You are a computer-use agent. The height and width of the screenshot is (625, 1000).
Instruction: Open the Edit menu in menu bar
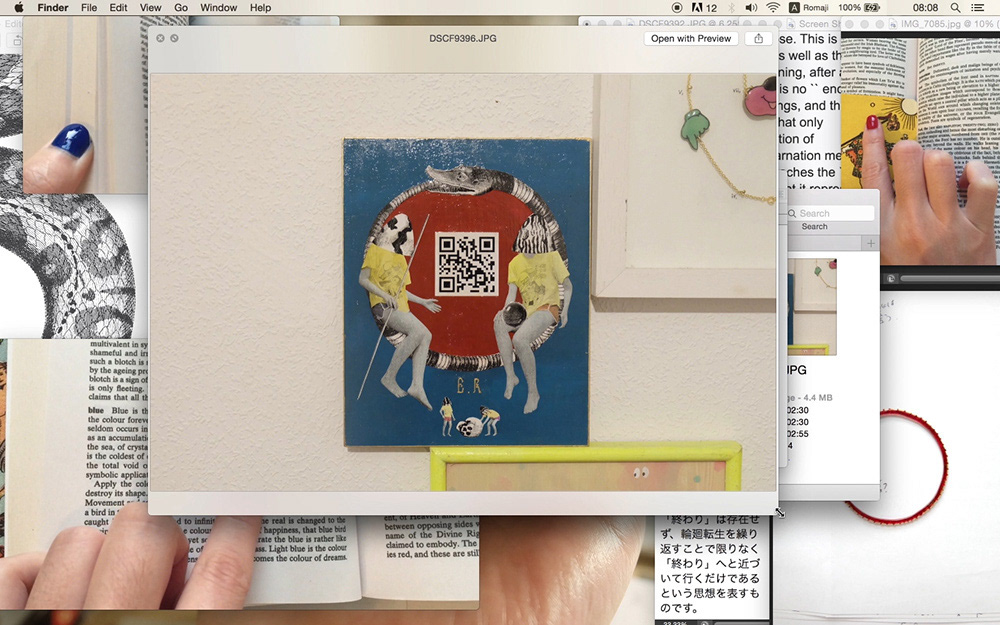tap(118, 8)
